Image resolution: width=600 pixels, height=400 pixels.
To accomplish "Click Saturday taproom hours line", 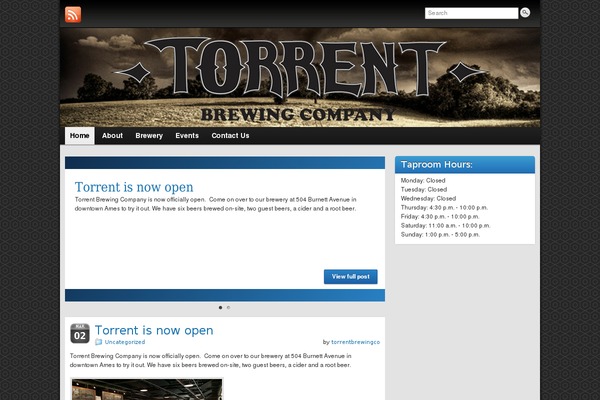I will point(445,226).
